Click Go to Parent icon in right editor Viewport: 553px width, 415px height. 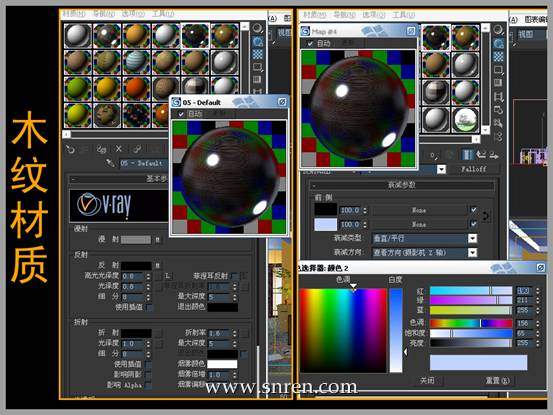pyautogui.click(x=481, y=154)
